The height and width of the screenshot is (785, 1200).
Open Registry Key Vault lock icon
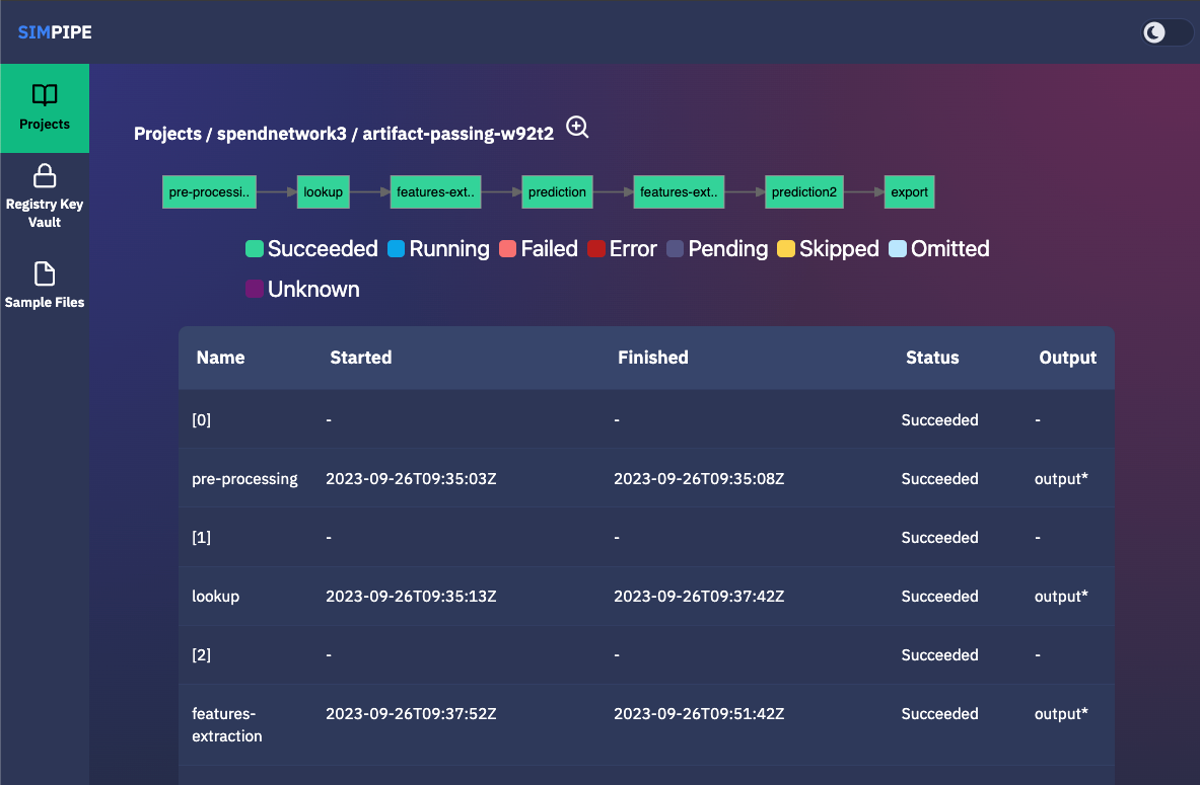[x=44, y=177]
